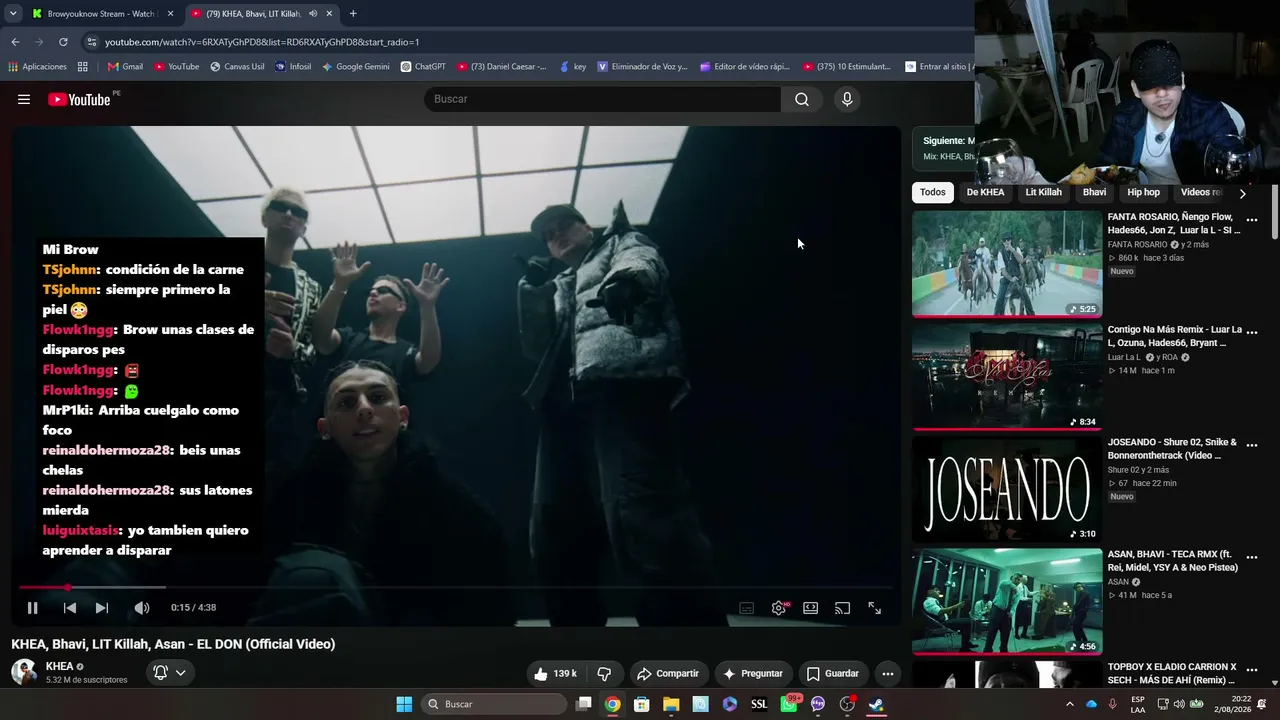Expand the Chrome tab search dropdown
The image size is (1280, 720).
[13, 14]
